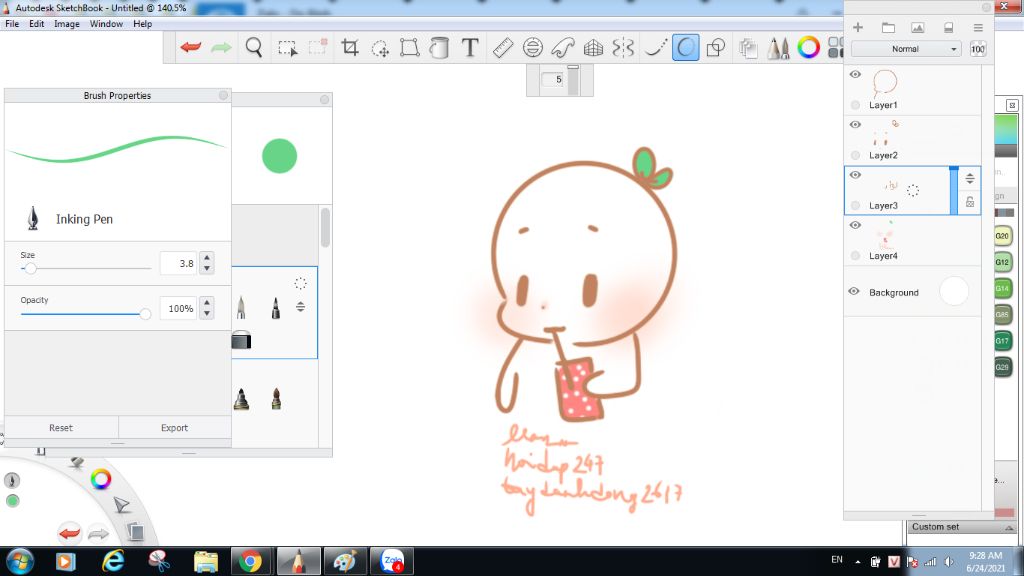
Task: Click the Opacity slider handle
Action: tap(145, 314)
